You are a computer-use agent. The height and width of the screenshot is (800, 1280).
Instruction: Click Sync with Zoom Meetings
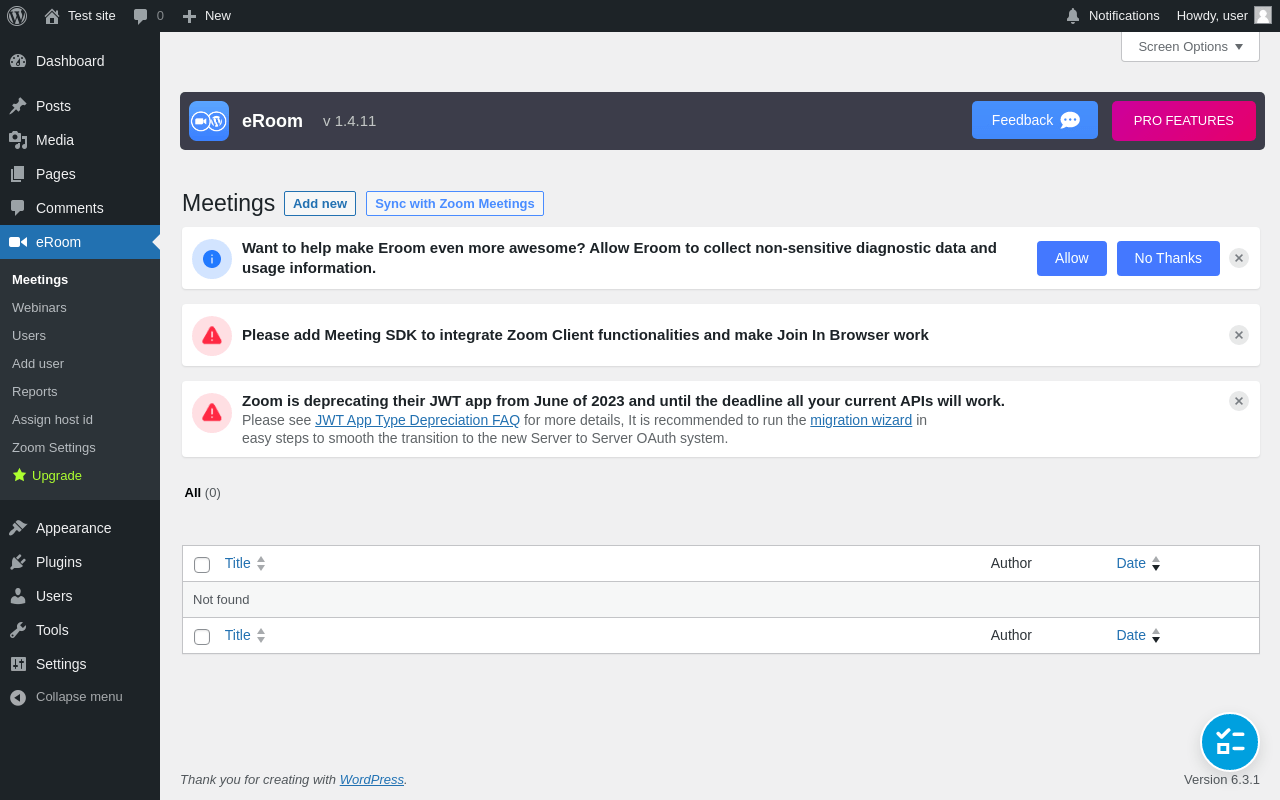tap(455, 204)
